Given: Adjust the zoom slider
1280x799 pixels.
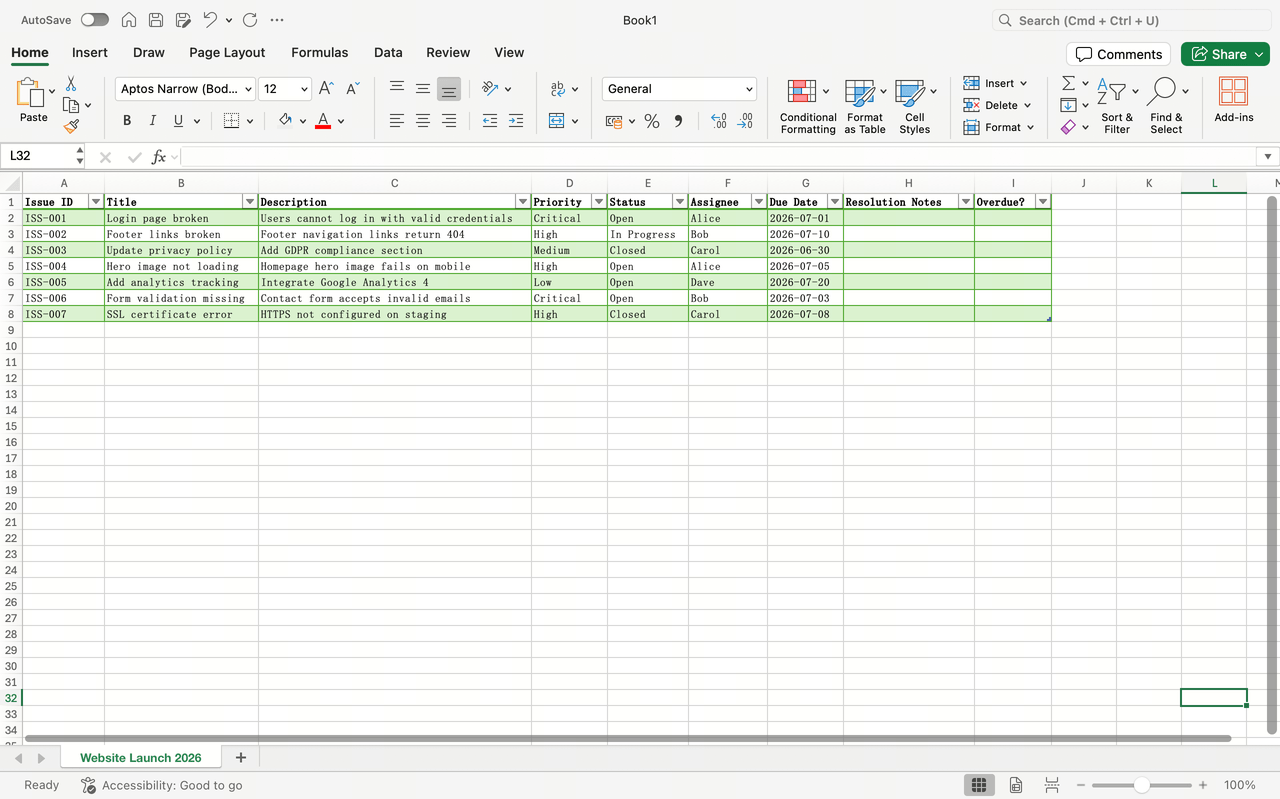Looking at the screenshot, I should (1141, 785).
